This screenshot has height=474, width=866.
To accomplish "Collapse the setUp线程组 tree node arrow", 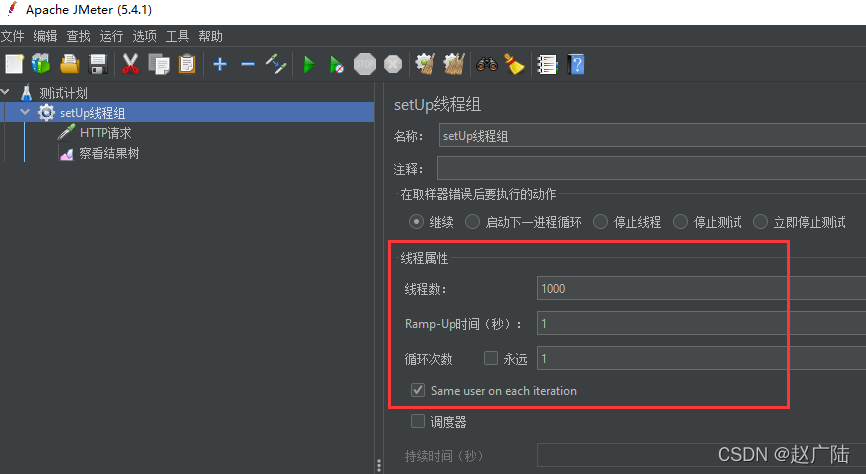I will pyautogui.click(x=25, y=112).
